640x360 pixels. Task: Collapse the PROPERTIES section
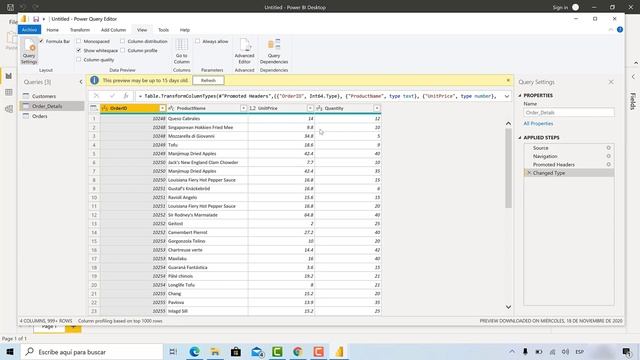coord(520,95)
